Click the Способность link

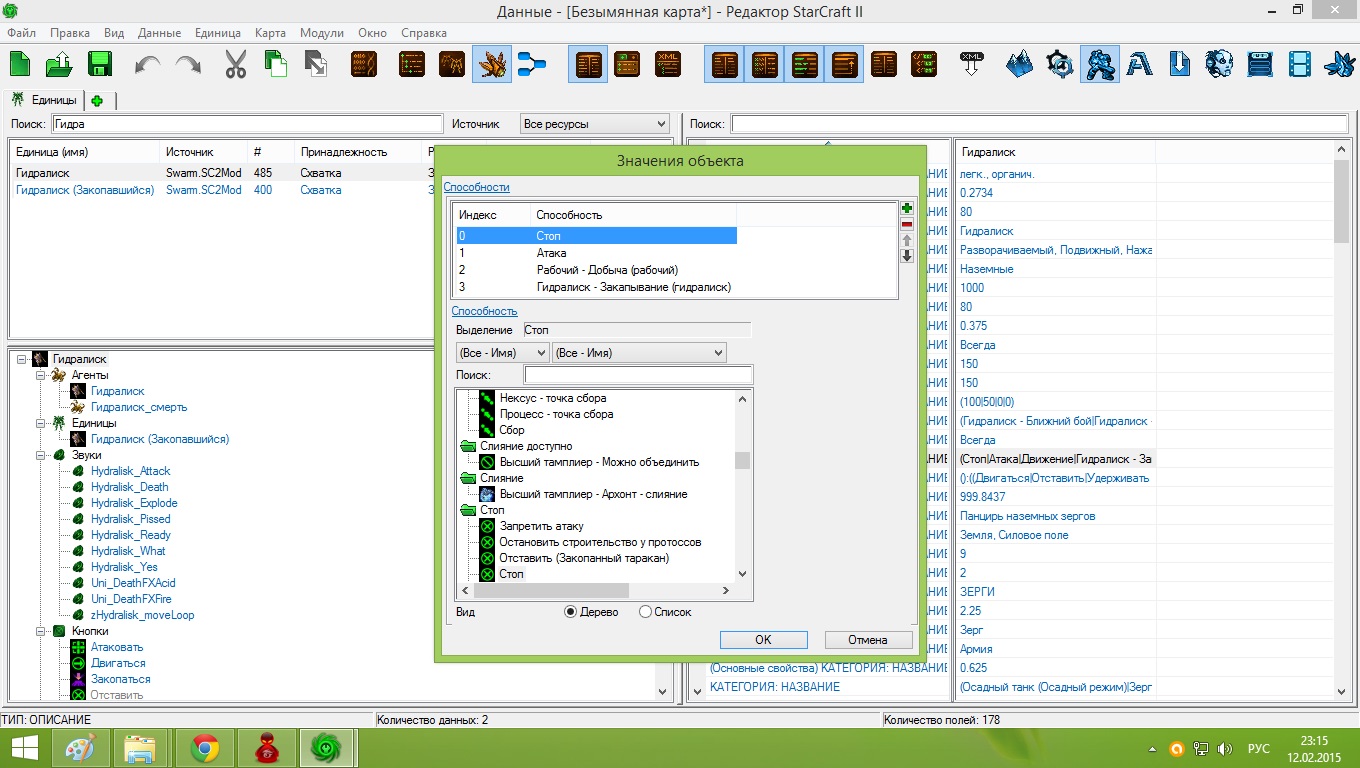pos(484,311)
